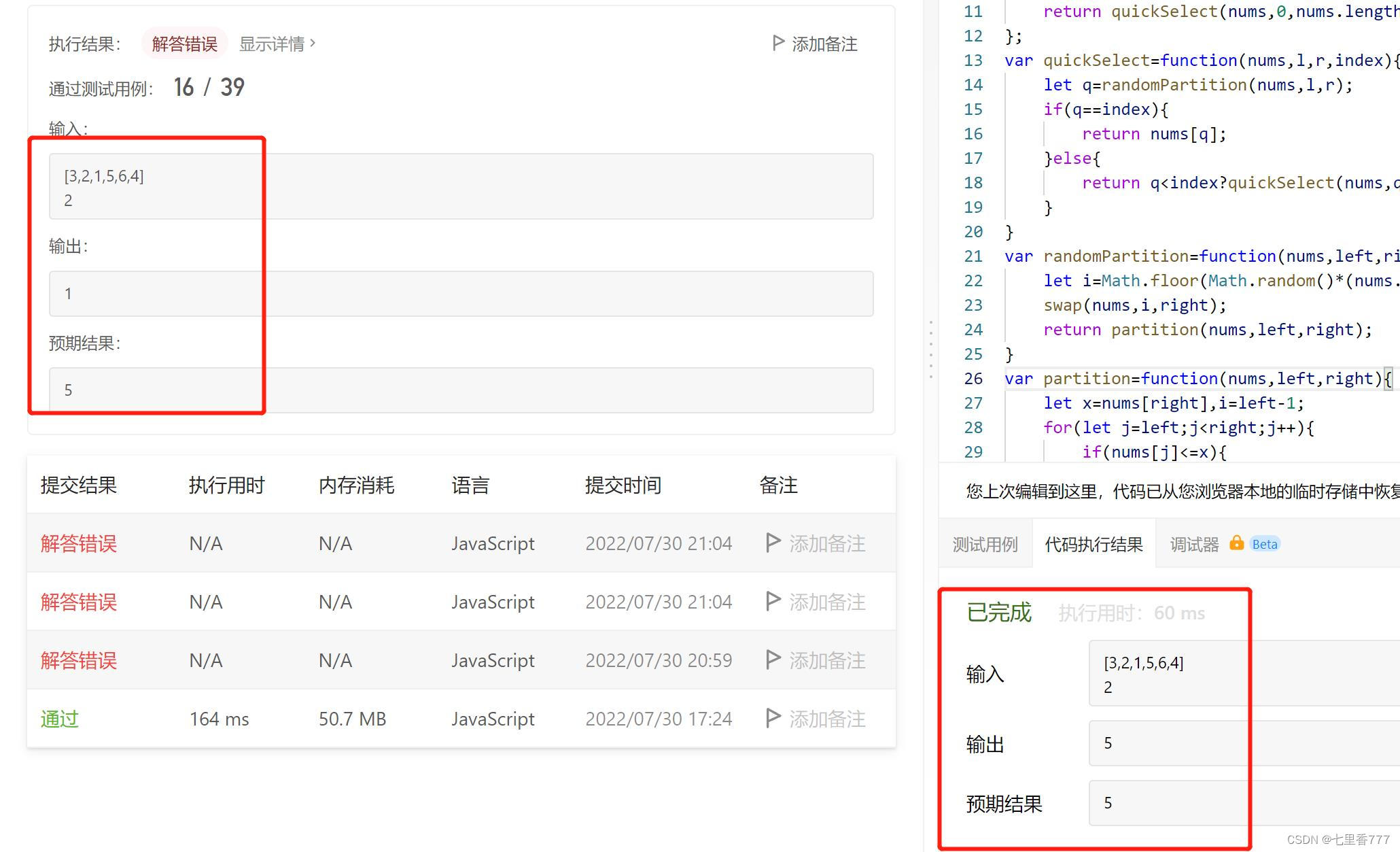Click code line 23 swap call
1400x852 pixels.
tap(1135, 305)
